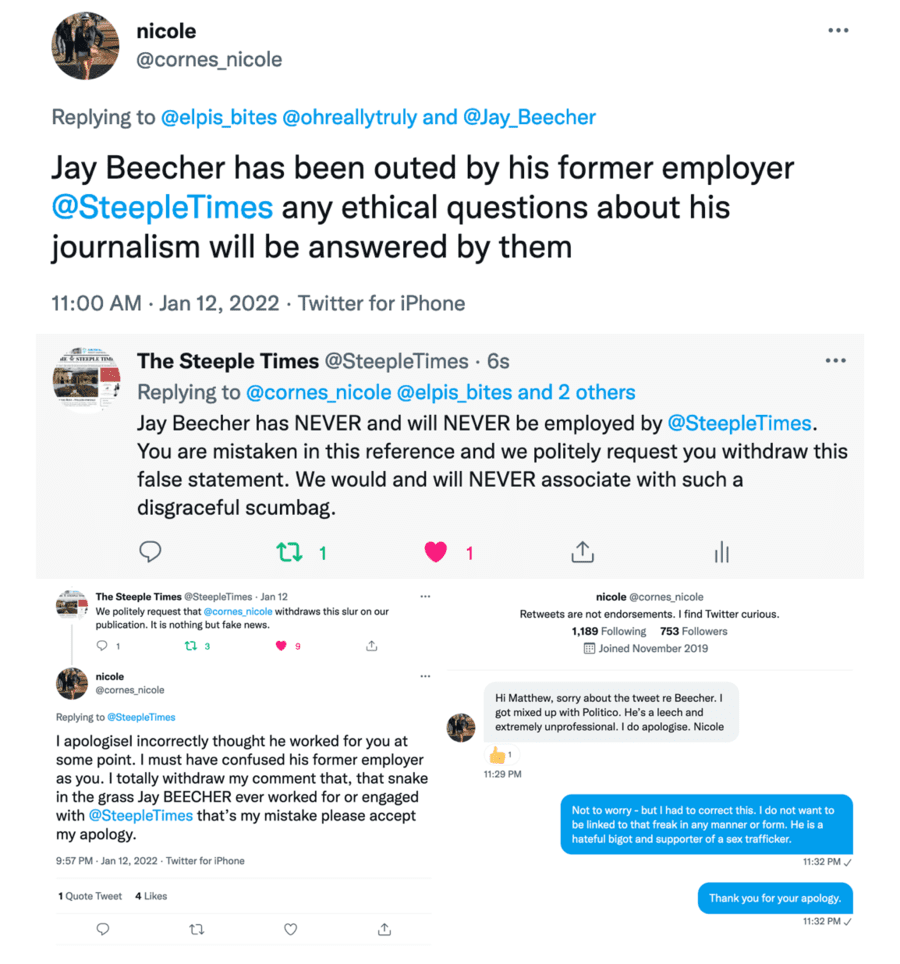The width and height of the screenshot is (900, 964).
Task: View analytics for Steeple Times reply
Action: pyautogui.click(x=721, y=552)
